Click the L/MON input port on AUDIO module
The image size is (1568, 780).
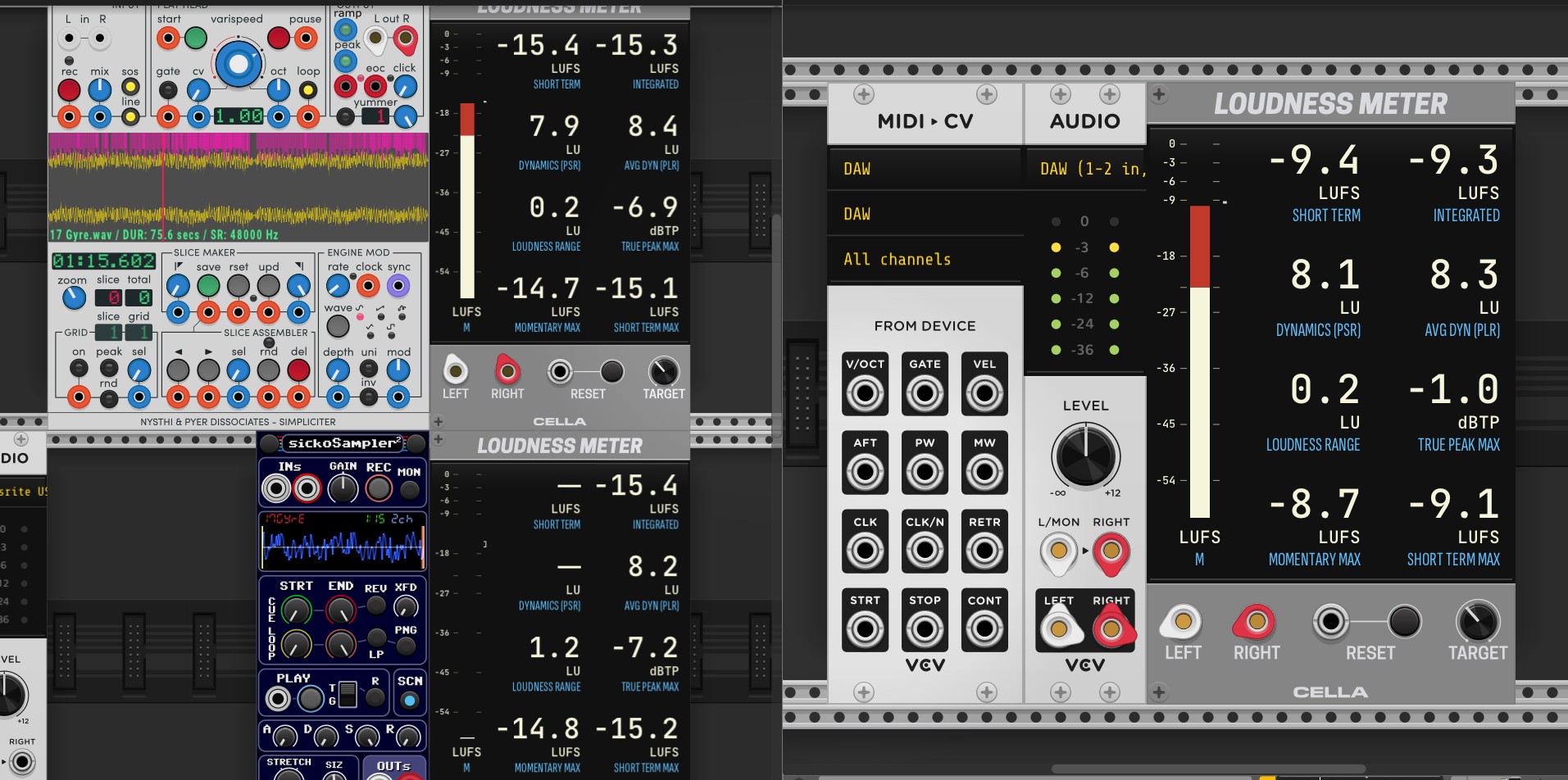pos(1058,551)
